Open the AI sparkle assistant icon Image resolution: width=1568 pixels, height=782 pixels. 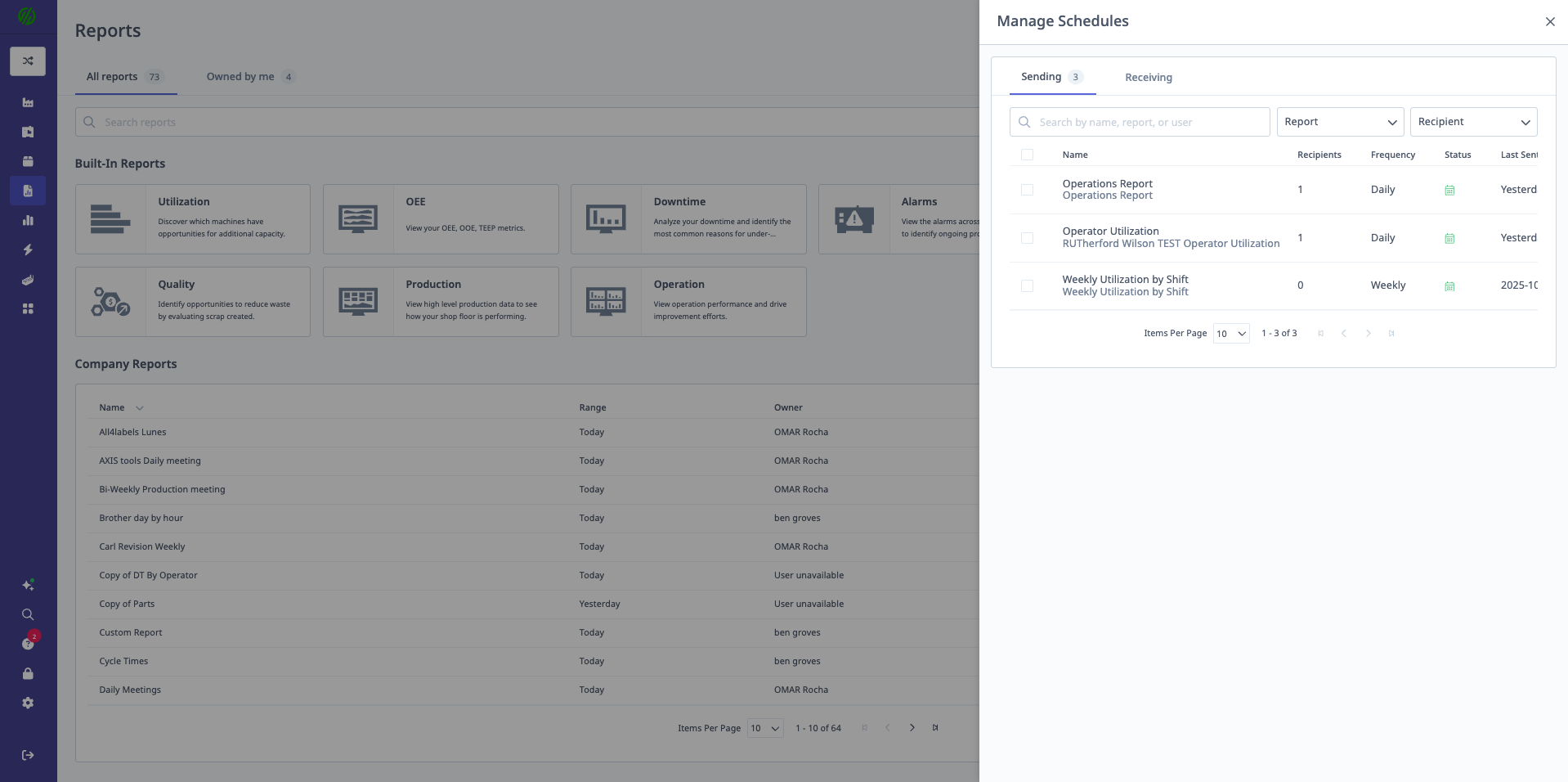pyautogui.click(x=28, y=585)
